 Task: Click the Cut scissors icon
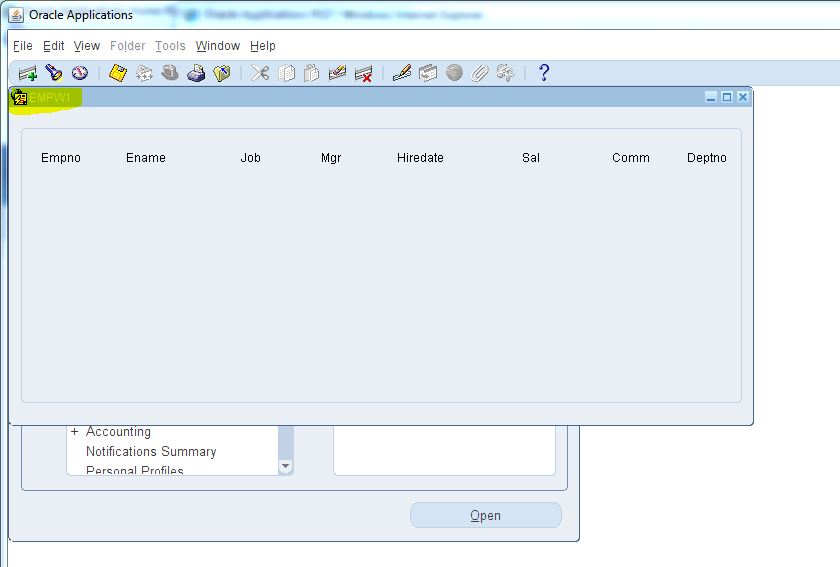(x=260, y=72)
